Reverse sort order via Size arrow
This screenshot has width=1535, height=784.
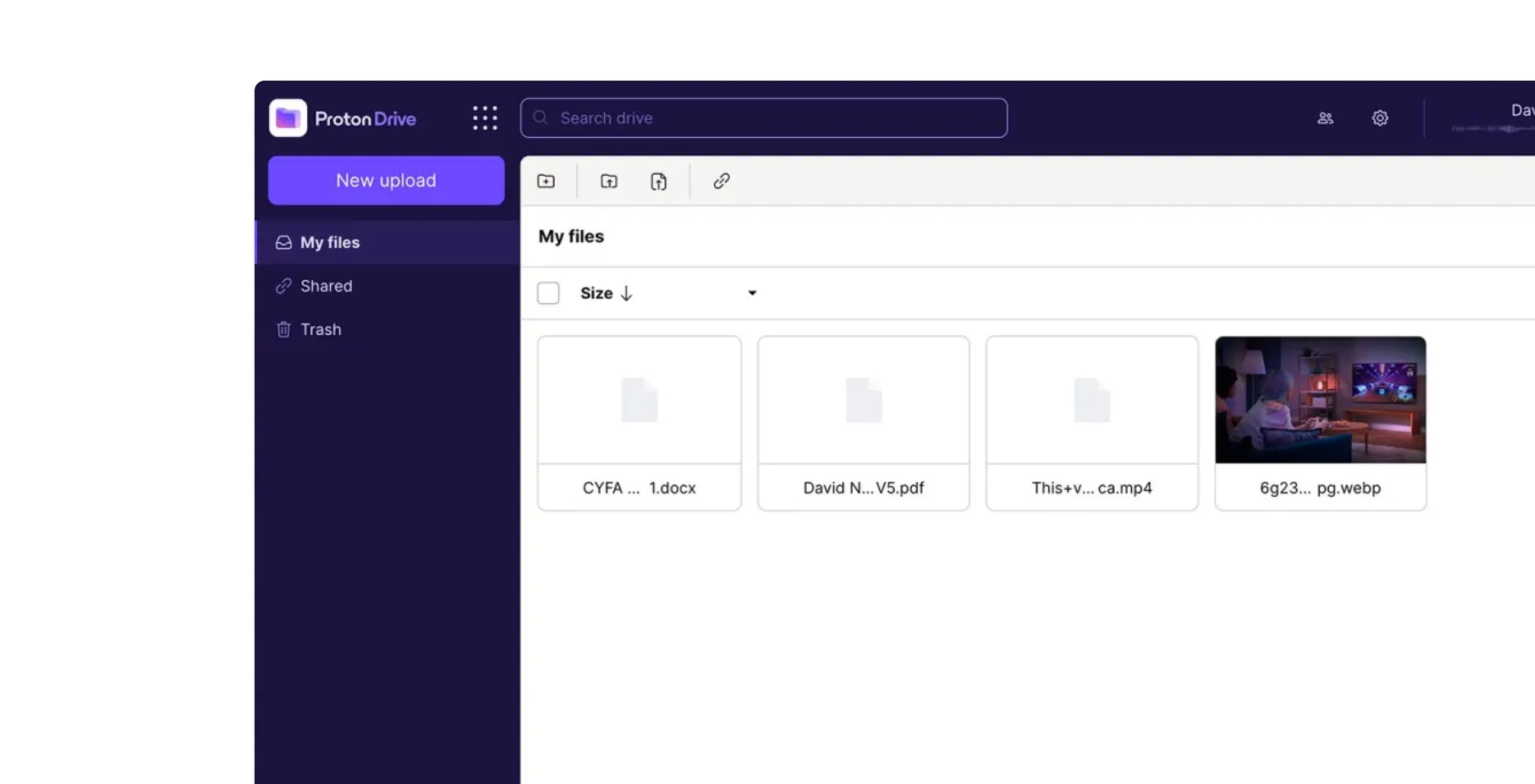pos(627,294)
